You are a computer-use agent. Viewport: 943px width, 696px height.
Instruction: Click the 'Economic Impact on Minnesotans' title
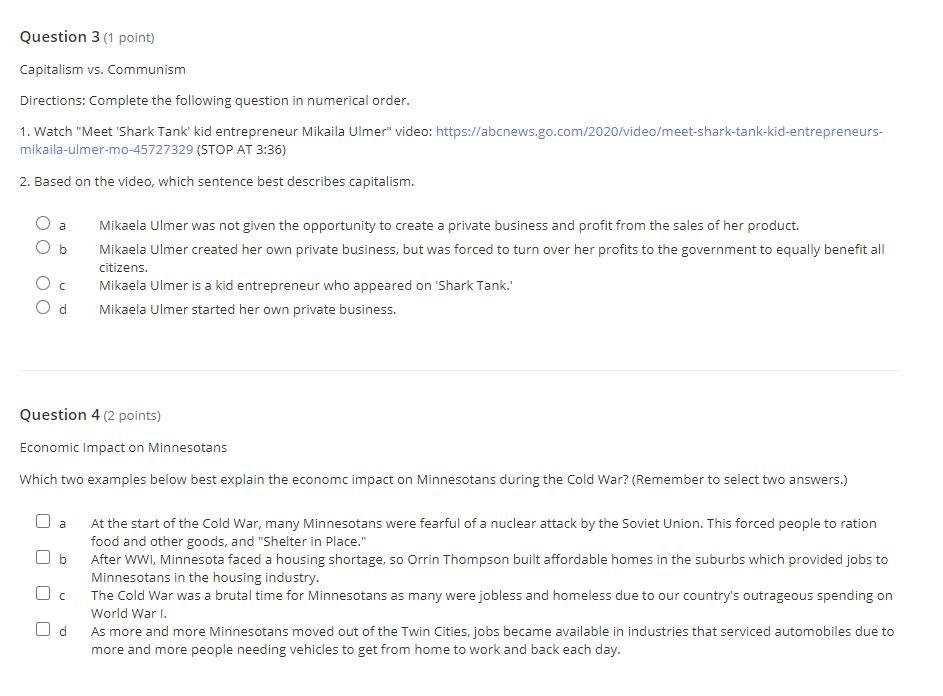pos(123,447)
